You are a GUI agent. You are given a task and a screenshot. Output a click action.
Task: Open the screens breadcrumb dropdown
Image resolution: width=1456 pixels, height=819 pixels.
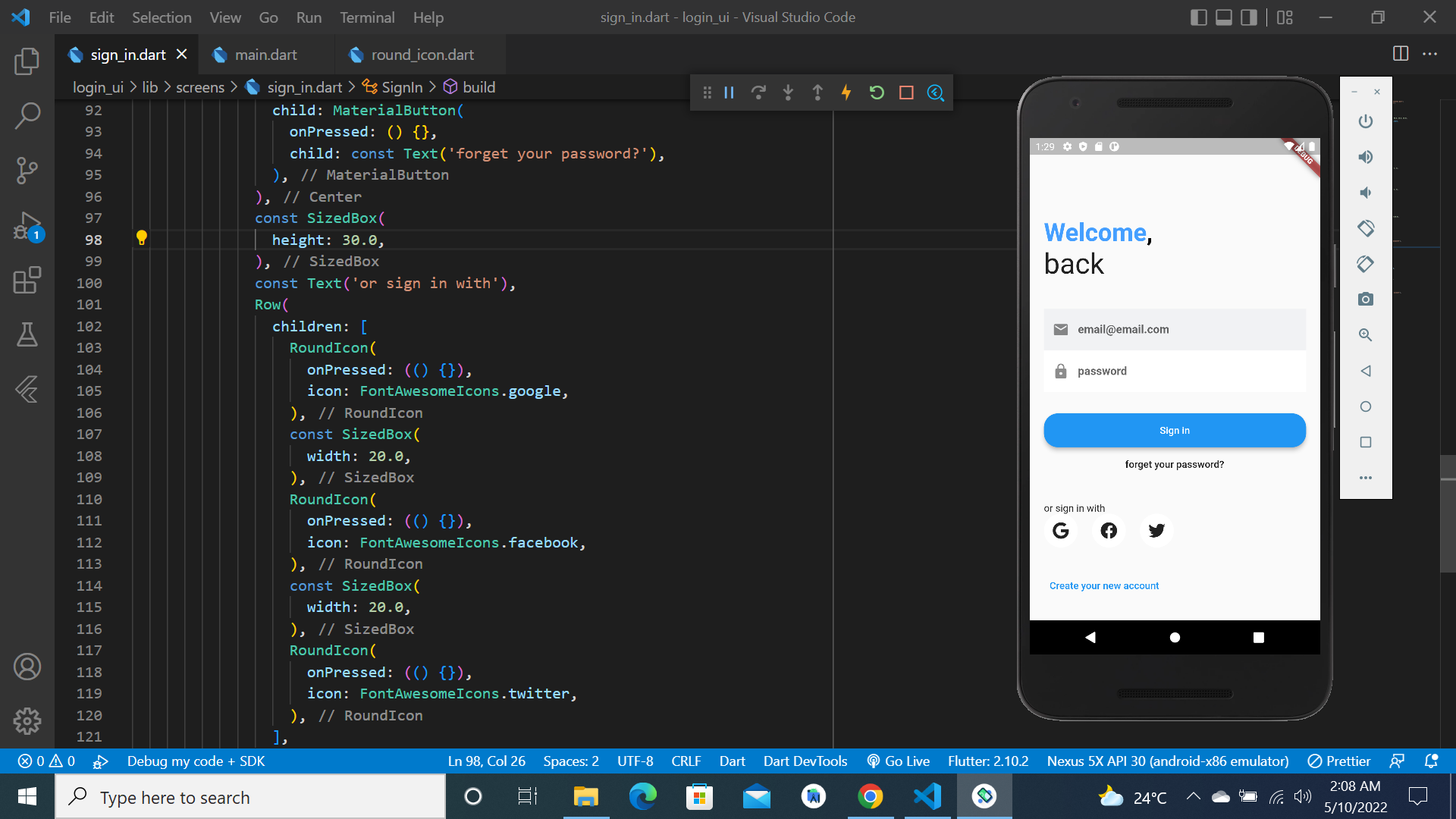(199, 86)
